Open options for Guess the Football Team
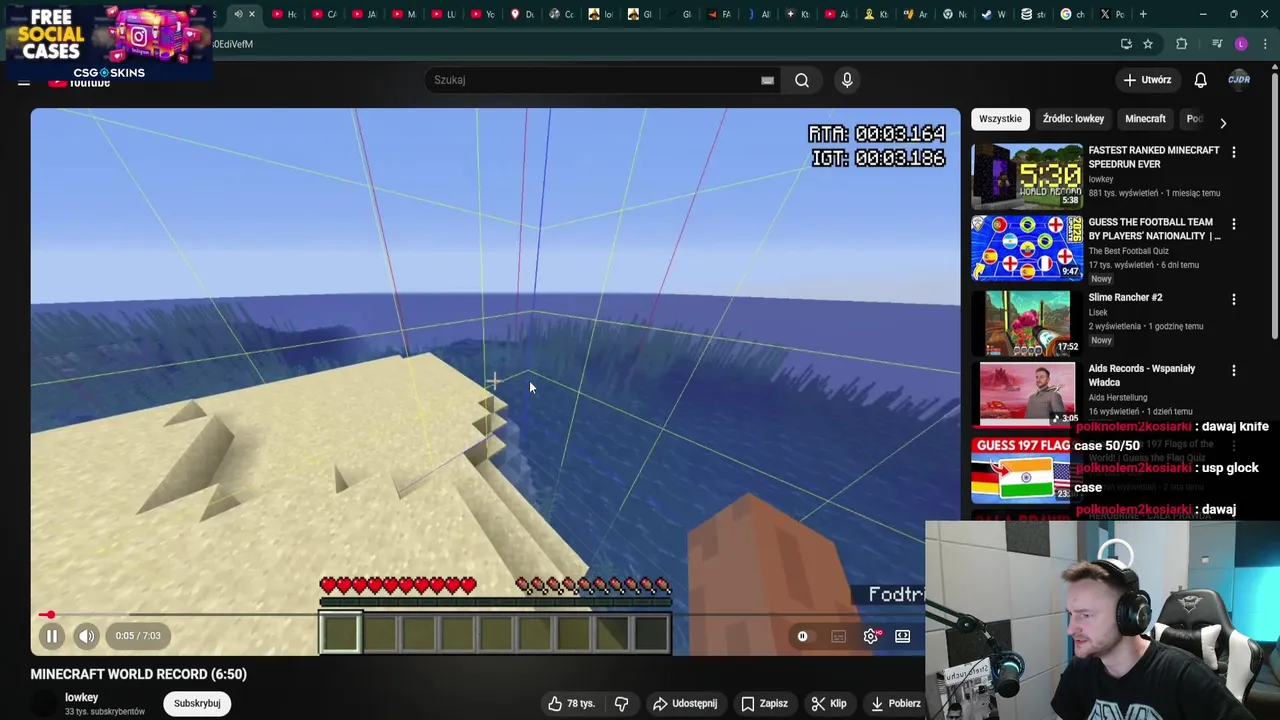Viewport: 1280px width, 720px height. coord(1233,224)
